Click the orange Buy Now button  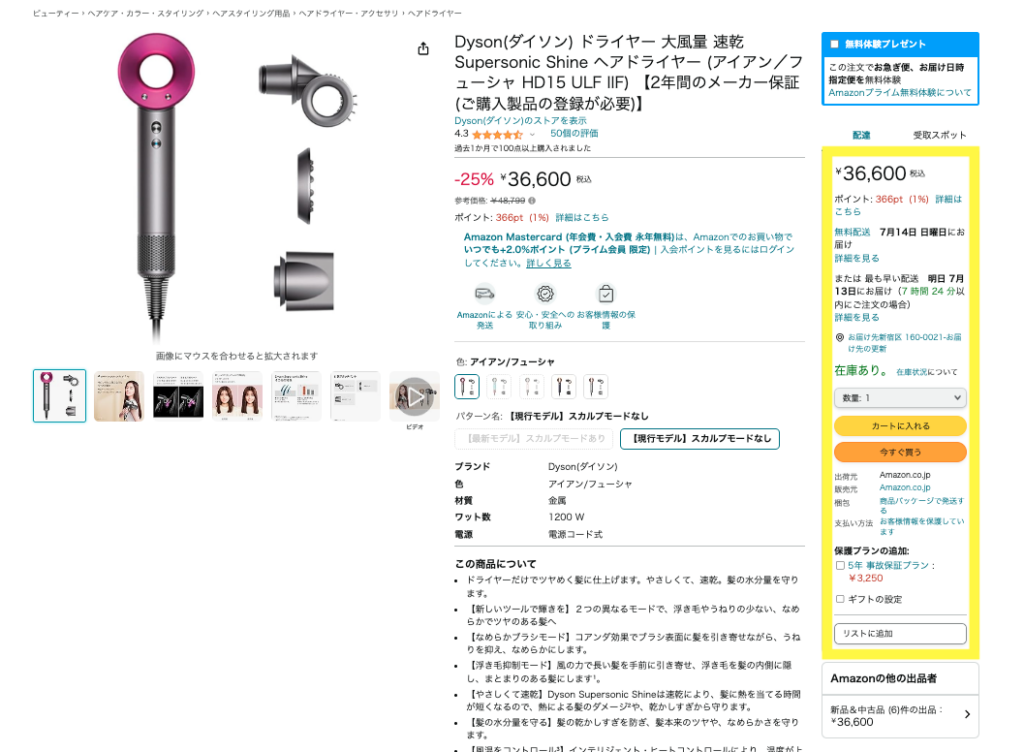pyautogui.click(x=900, y=452)
